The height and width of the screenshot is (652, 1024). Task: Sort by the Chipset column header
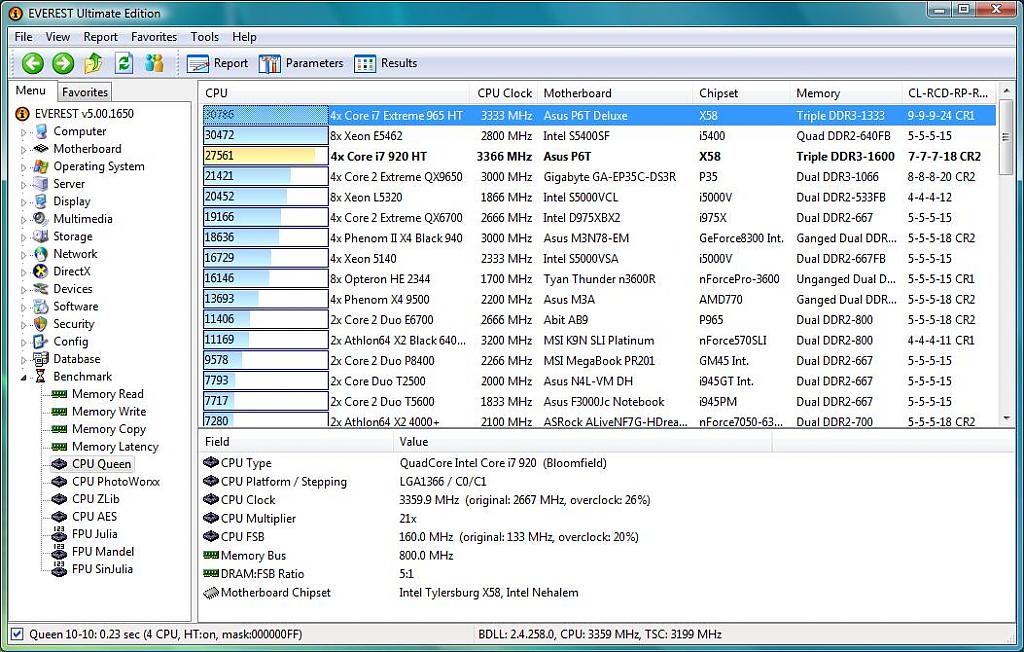pos(742,93)
